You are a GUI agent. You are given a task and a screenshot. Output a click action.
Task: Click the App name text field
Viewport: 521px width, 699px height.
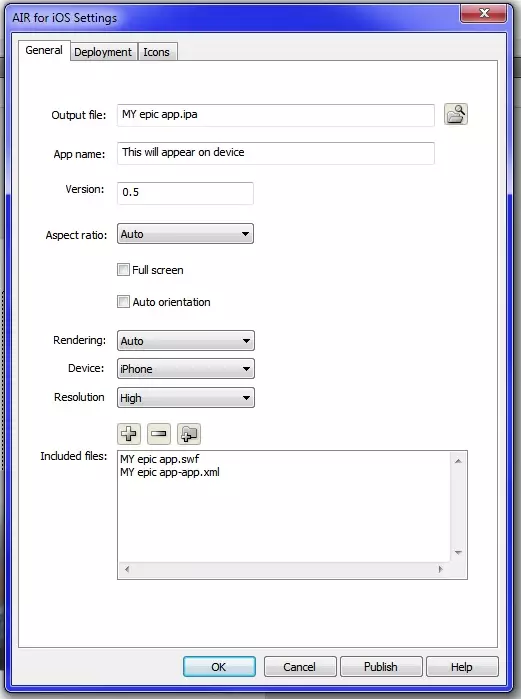(276, 153)
